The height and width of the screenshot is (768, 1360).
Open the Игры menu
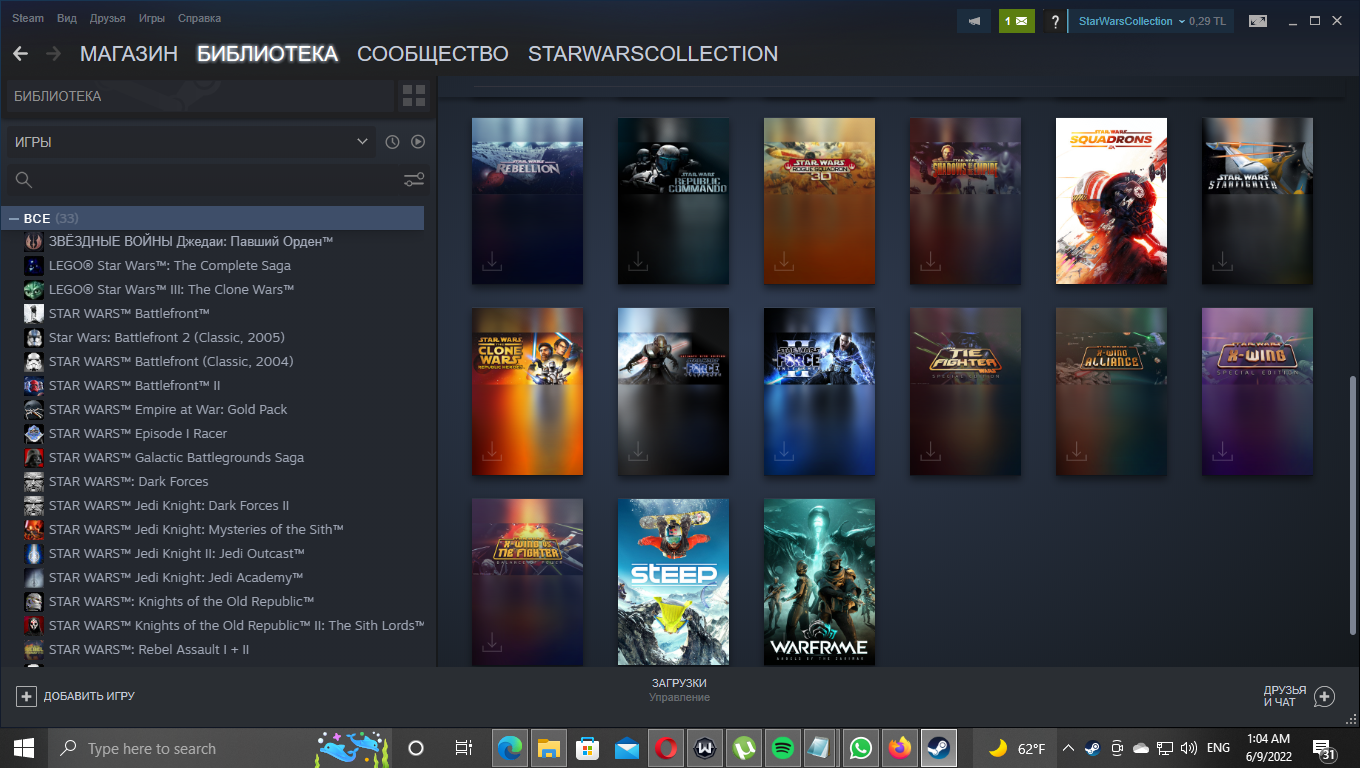tap(152, 18)
